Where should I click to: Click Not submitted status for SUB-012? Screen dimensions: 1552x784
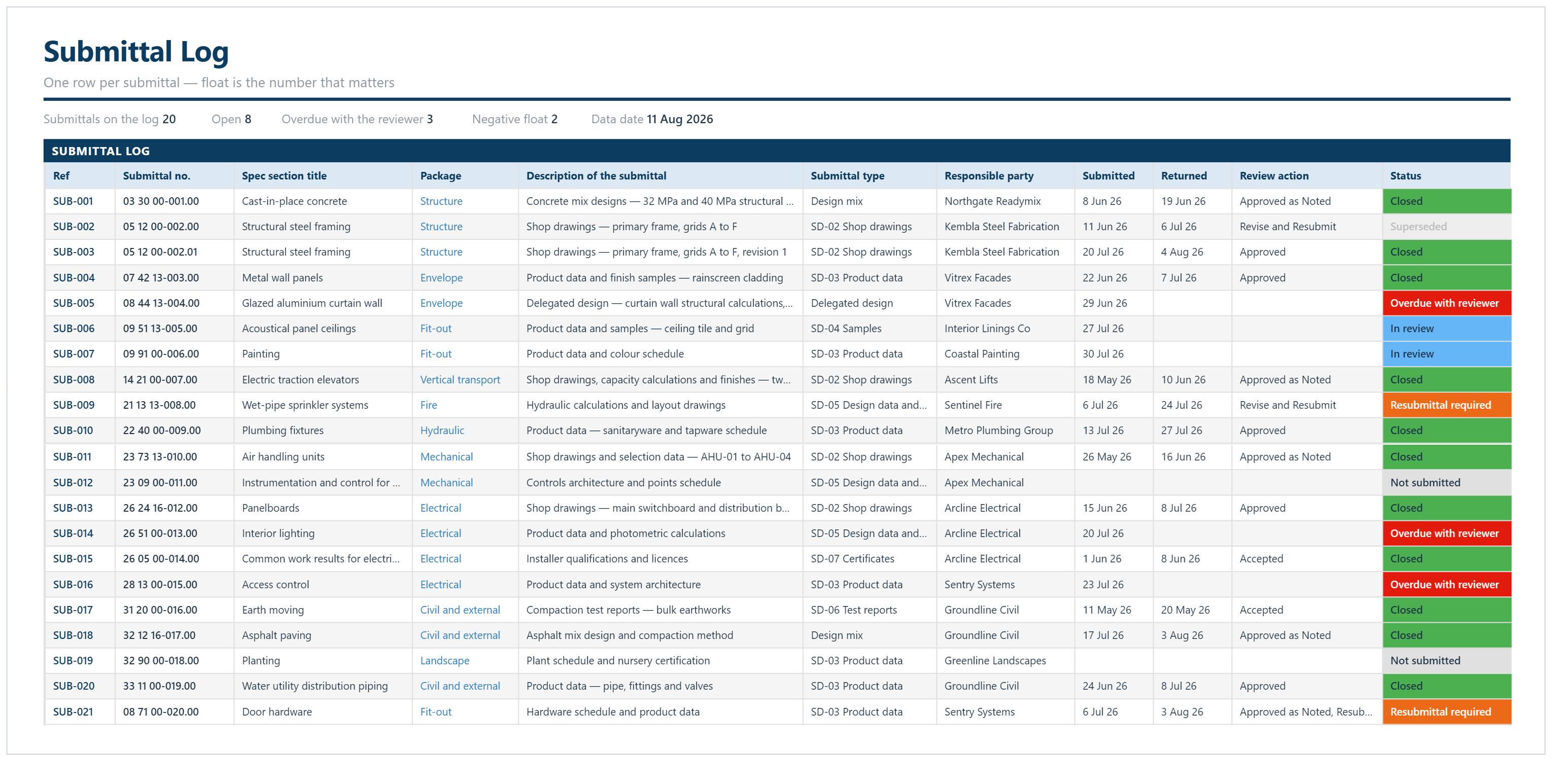point(1447,483)
